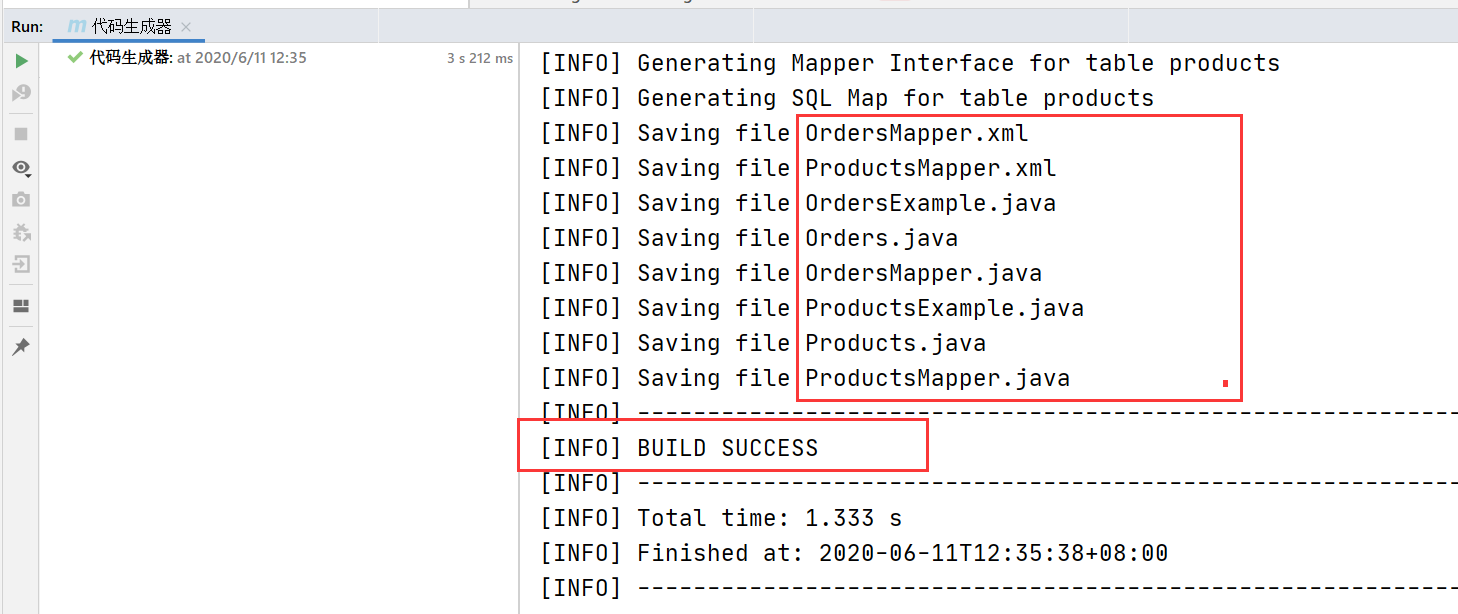Select the 代码生成器 run tab
1458x614 pixels.
pyautogui.click(x=131, y=27)
